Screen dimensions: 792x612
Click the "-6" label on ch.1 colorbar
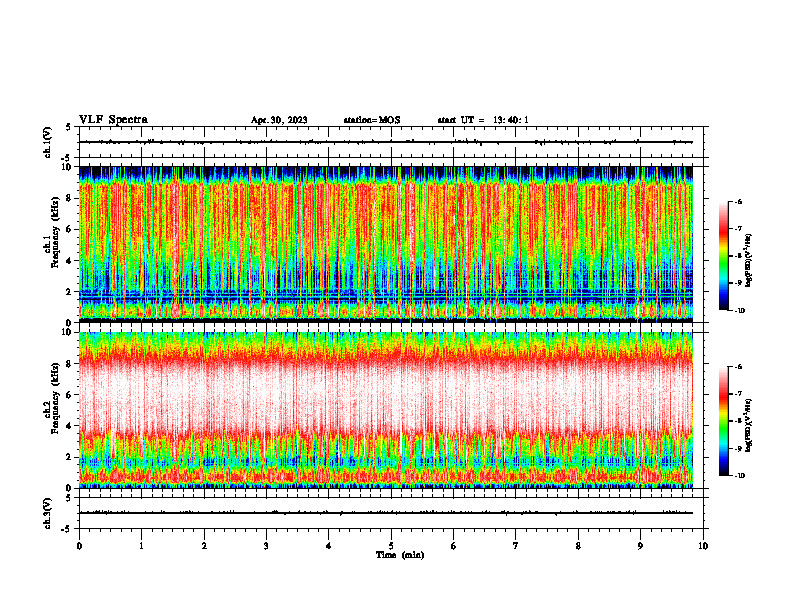[738, 201]
